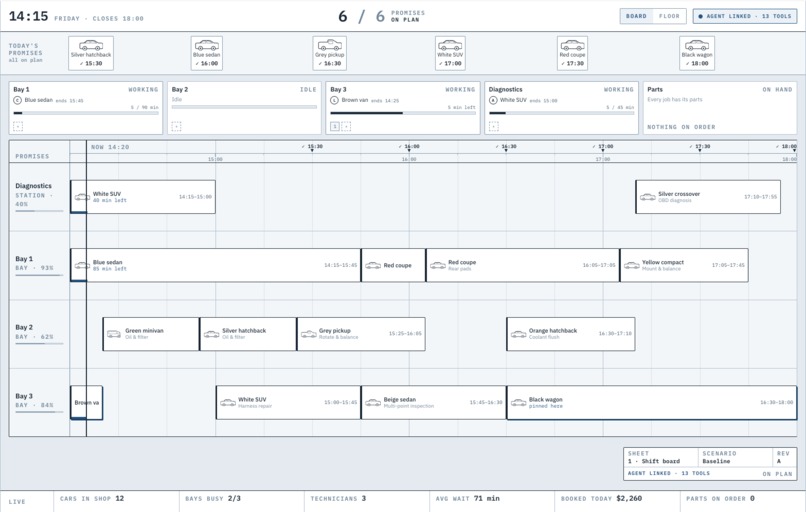Select the Diagnostics station row header
The image size is (806, 512).
click(x=39, y=197)
